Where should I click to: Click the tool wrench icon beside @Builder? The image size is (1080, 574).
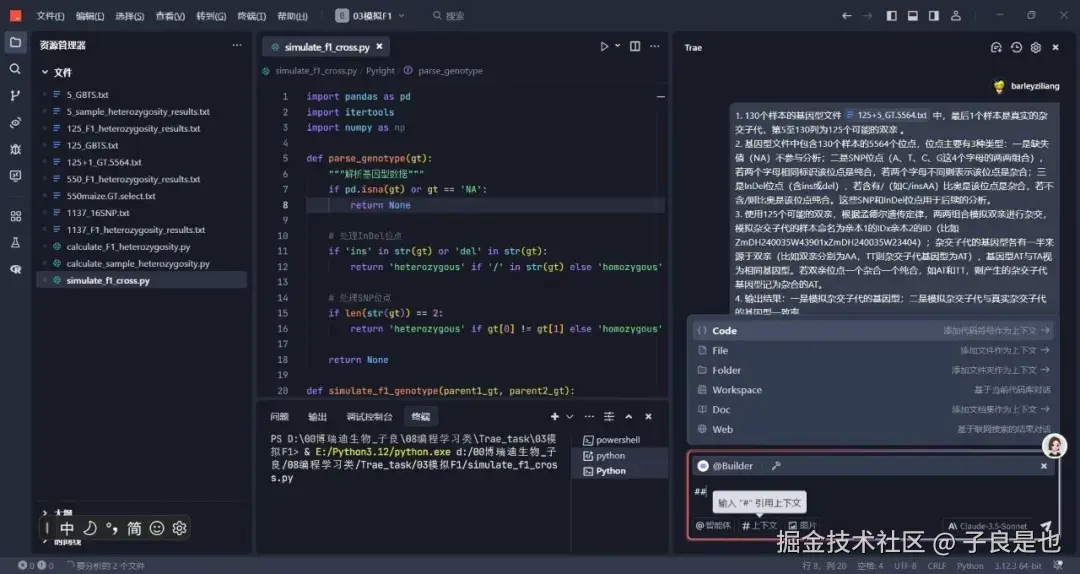click(776, 466)
